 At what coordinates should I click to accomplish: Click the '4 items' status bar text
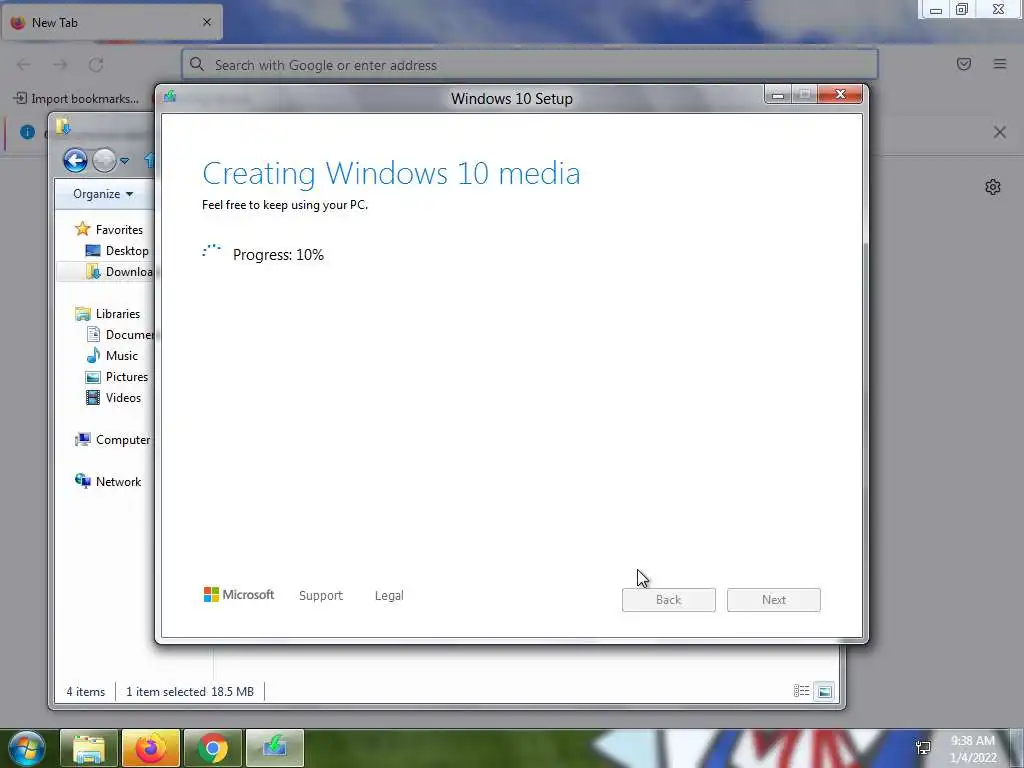tap(86, 692)
